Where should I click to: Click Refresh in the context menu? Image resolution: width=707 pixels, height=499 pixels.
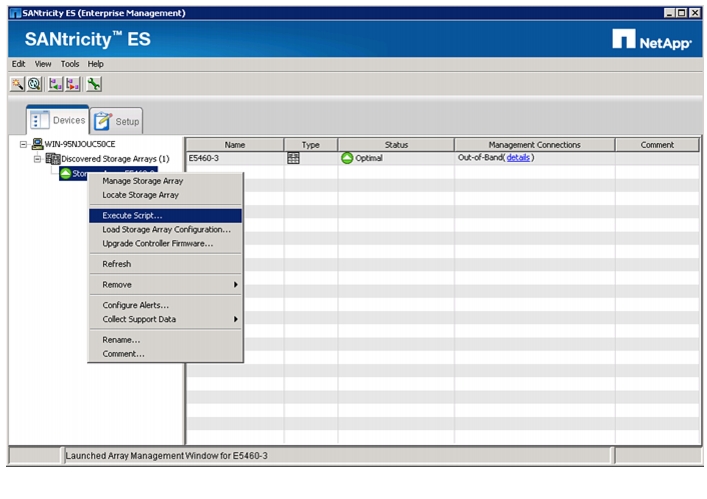(x=165, y=264)
